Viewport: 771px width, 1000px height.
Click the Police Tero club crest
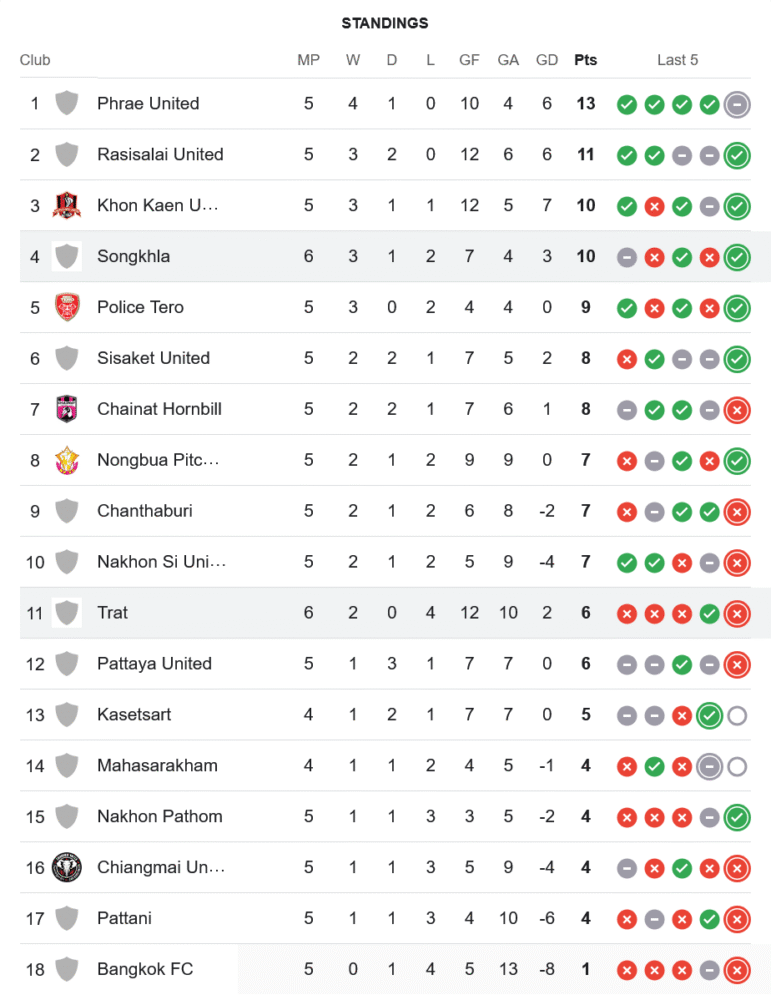[67, 307]
